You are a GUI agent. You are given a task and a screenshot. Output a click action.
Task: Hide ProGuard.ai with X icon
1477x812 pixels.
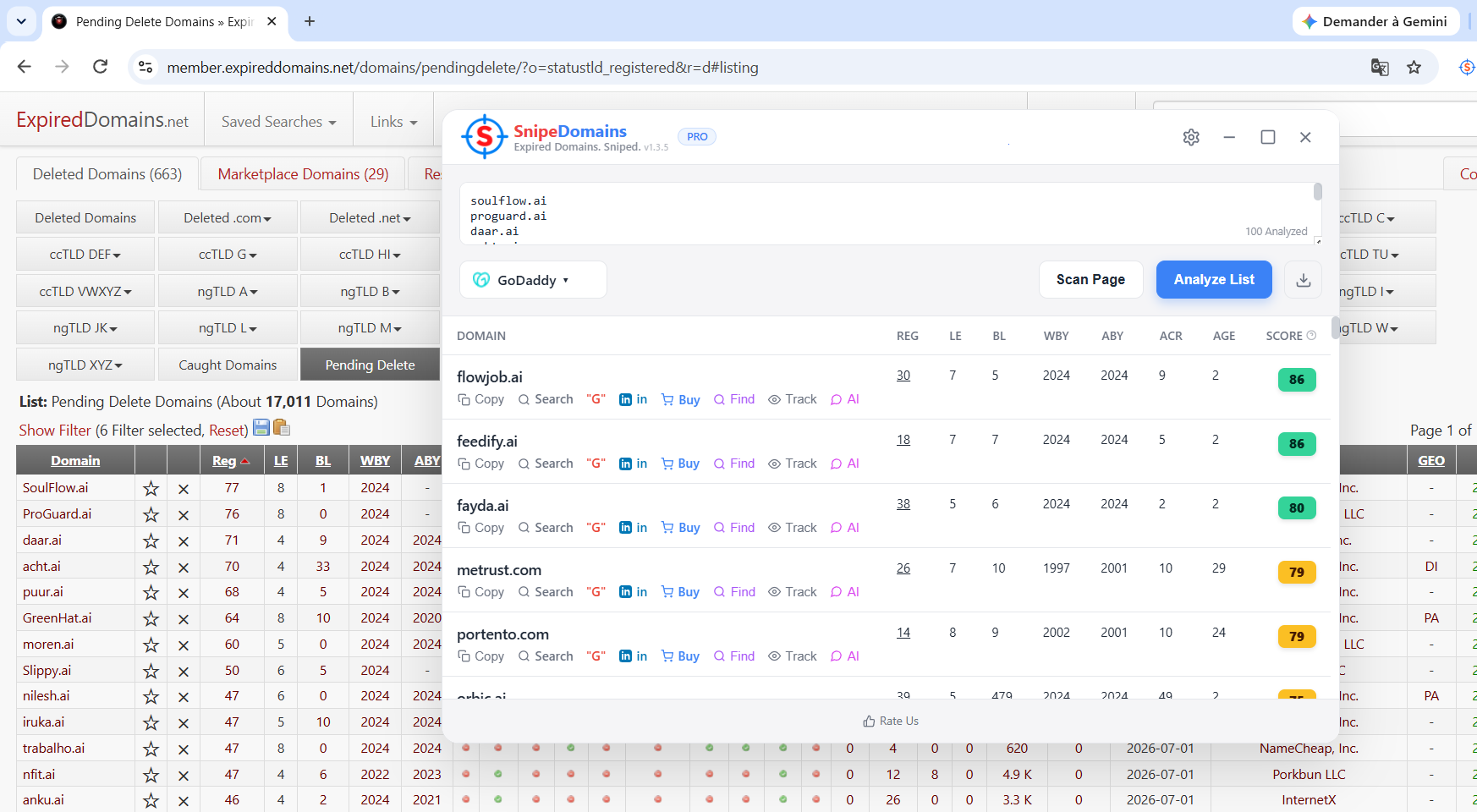tap(183, 514)
